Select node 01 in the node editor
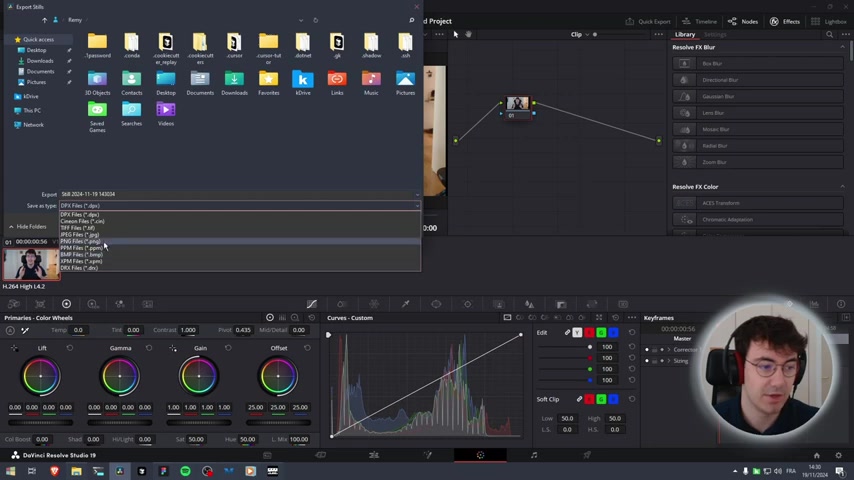Image resolution: width=854 pixels, height=480 pixels. click(517, 106)
